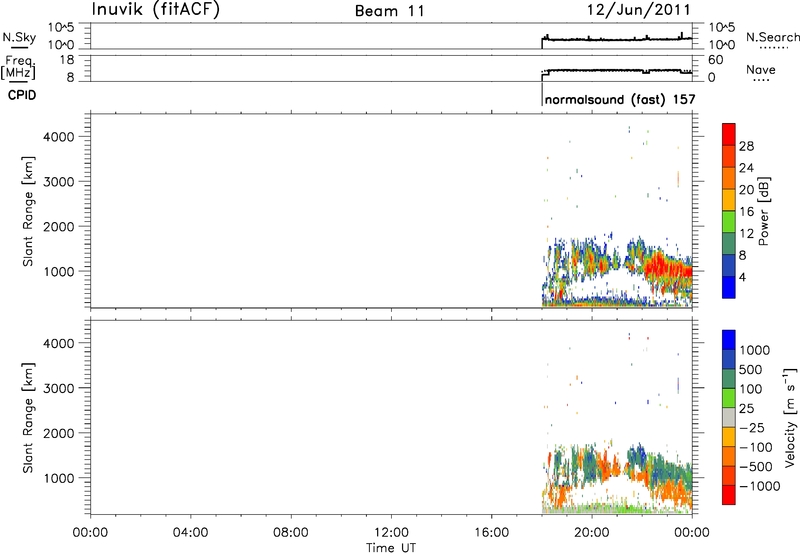This screenshot has width=800, height=554.
Task: Pick the orange Velocity segment between -500 and -100
Action: [729, 456]
